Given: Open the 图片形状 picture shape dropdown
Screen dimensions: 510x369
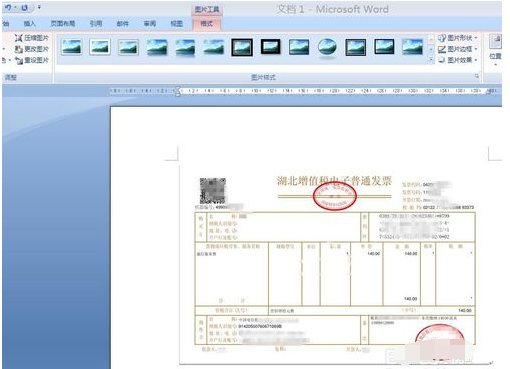Looking at the screenshot, I should 457,38.
